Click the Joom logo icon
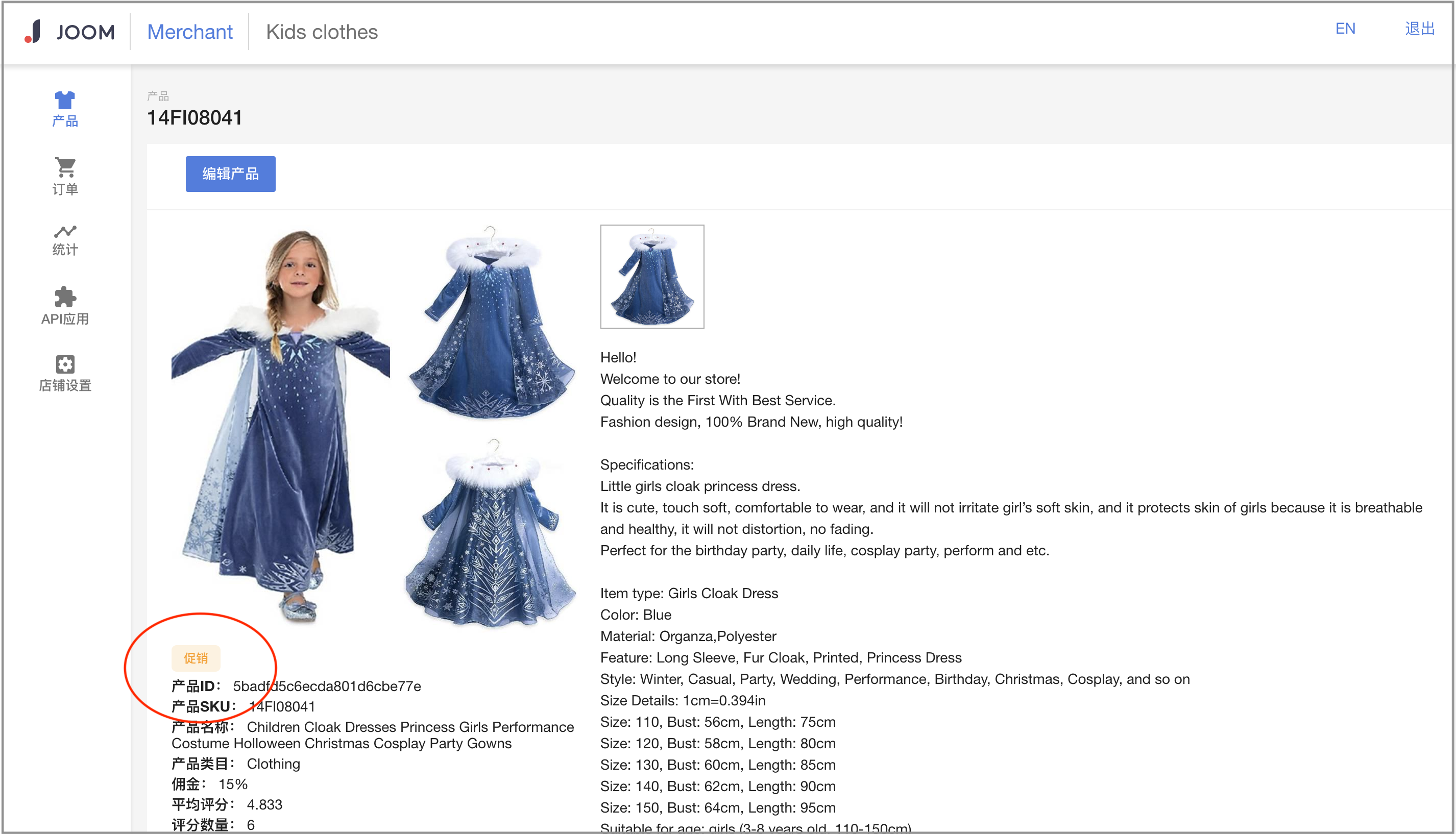The image size is (1456, 834). point(33,32)
